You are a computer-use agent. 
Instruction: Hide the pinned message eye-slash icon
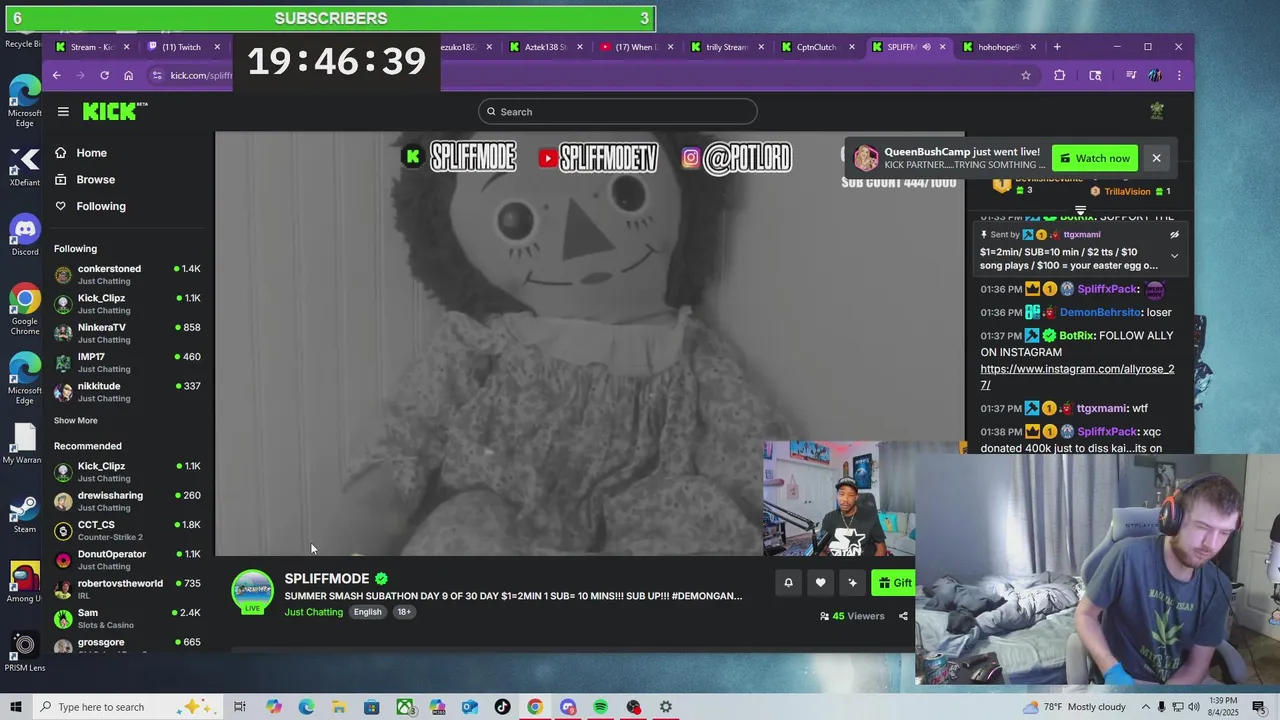click(x=1174, y=235)
